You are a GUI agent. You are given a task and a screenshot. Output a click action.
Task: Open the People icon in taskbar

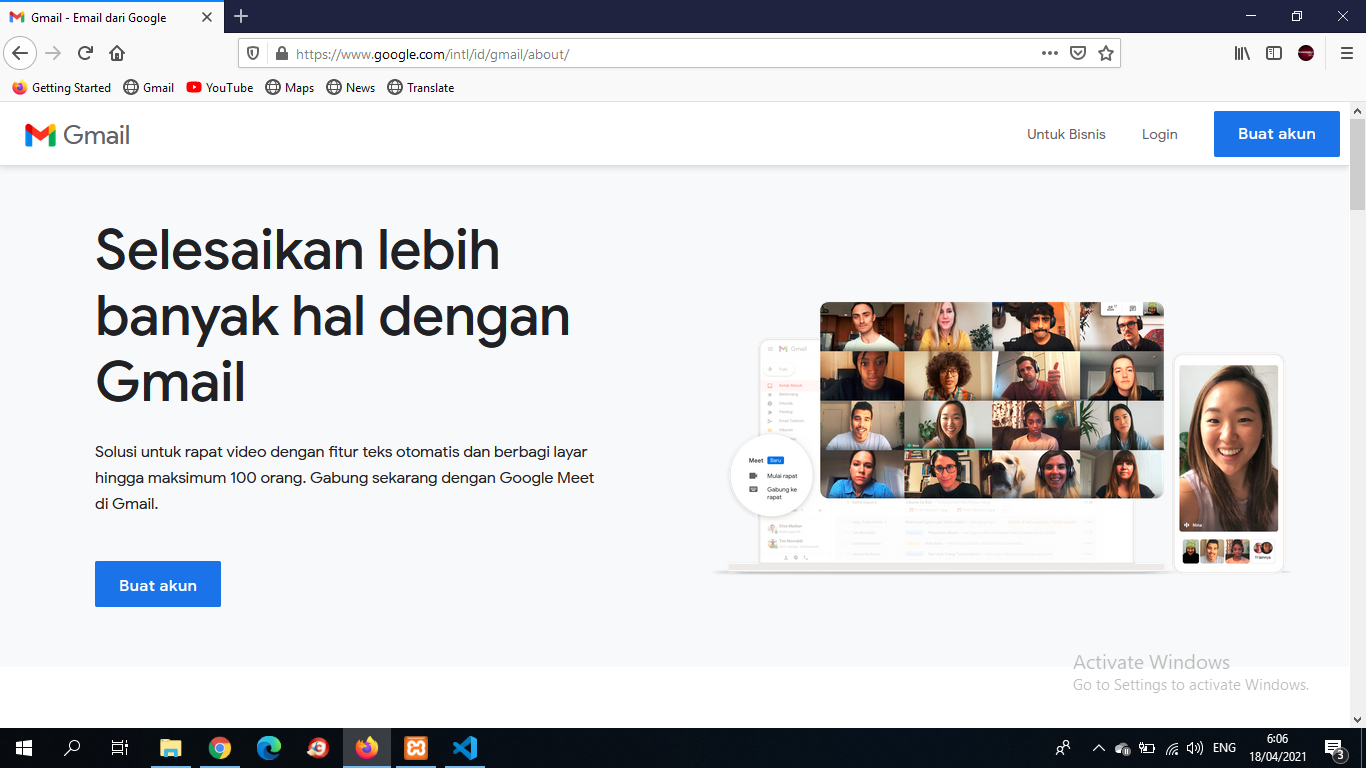coord(1063,748)
